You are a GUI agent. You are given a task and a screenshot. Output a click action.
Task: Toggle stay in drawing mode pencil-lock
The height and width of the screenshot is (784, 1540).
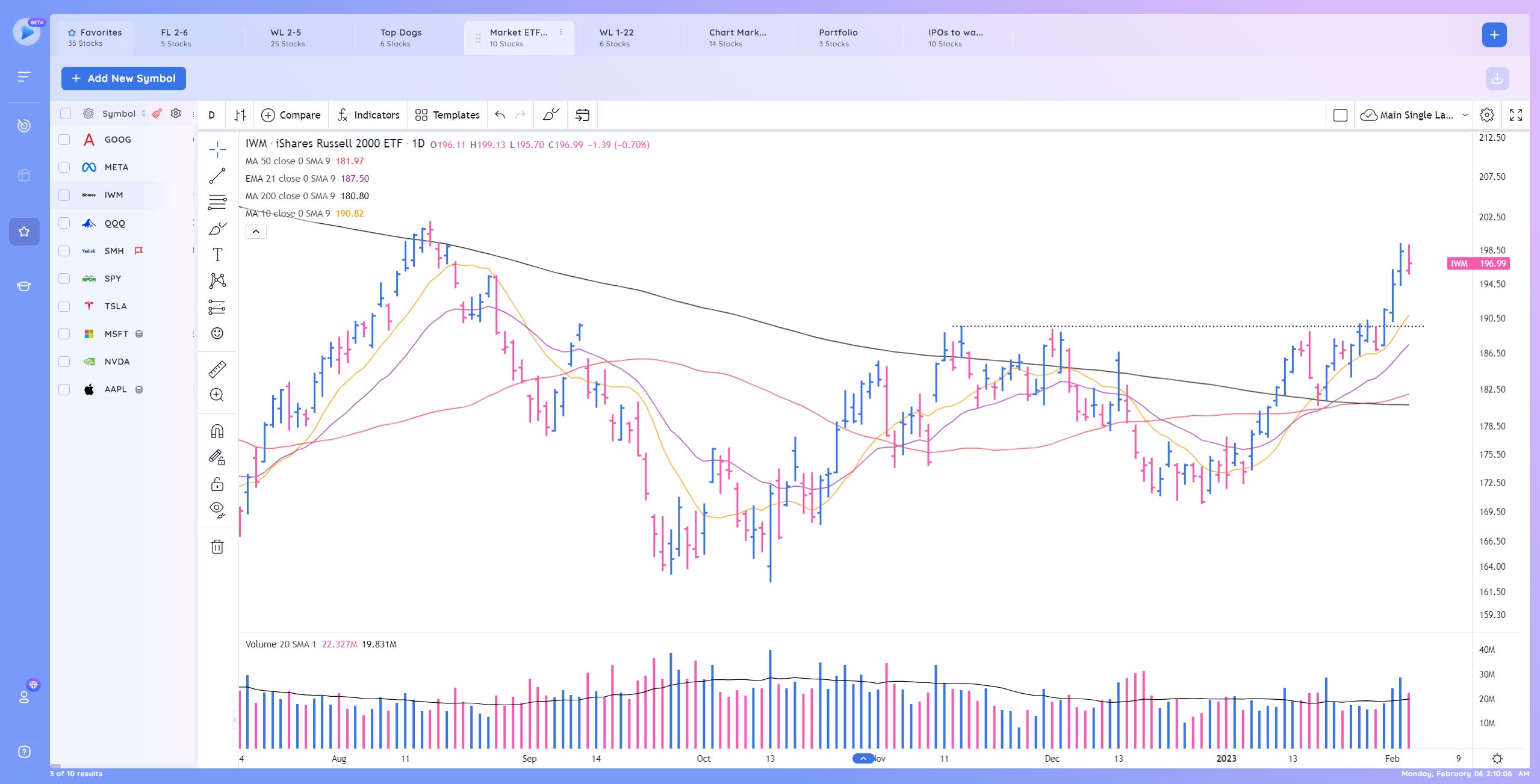click(217, 458)
